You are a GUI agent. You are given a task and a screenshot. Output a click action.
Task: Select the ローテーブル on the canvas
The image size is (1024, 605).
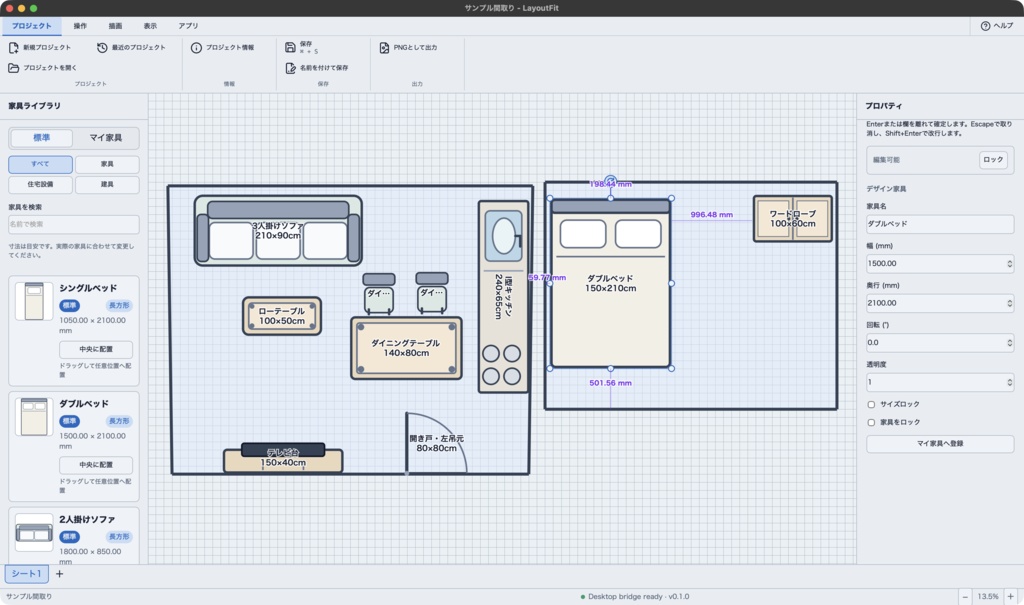tap(282, 316)
